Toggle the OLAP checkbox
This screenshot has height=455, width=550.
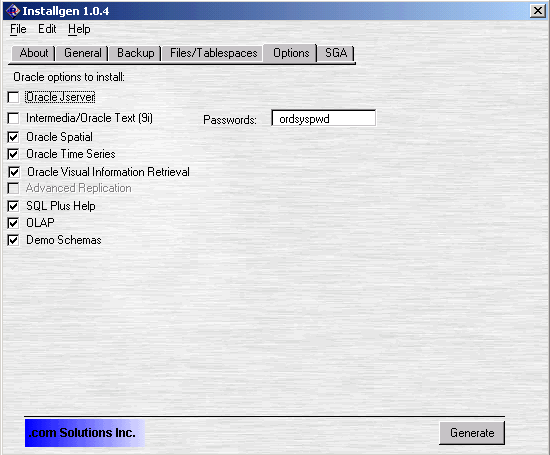pos(13,223)
